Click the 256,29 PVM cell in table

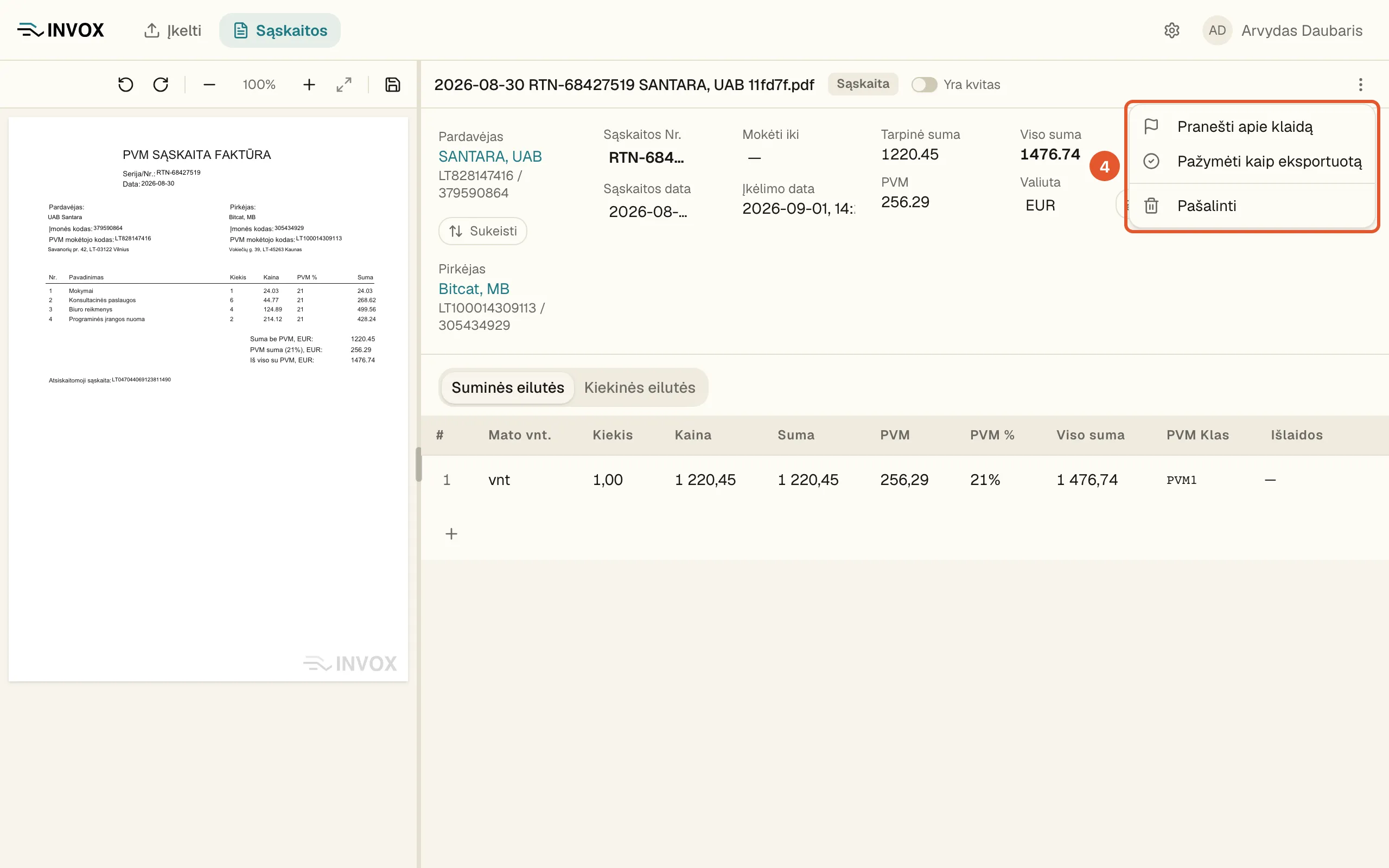point(904,480)
